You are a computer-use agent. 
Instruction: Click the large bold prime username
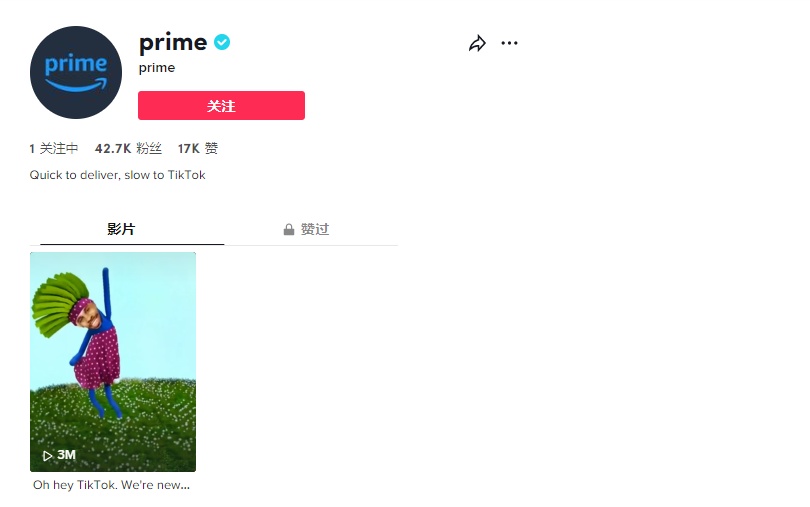tap(173, 42)
